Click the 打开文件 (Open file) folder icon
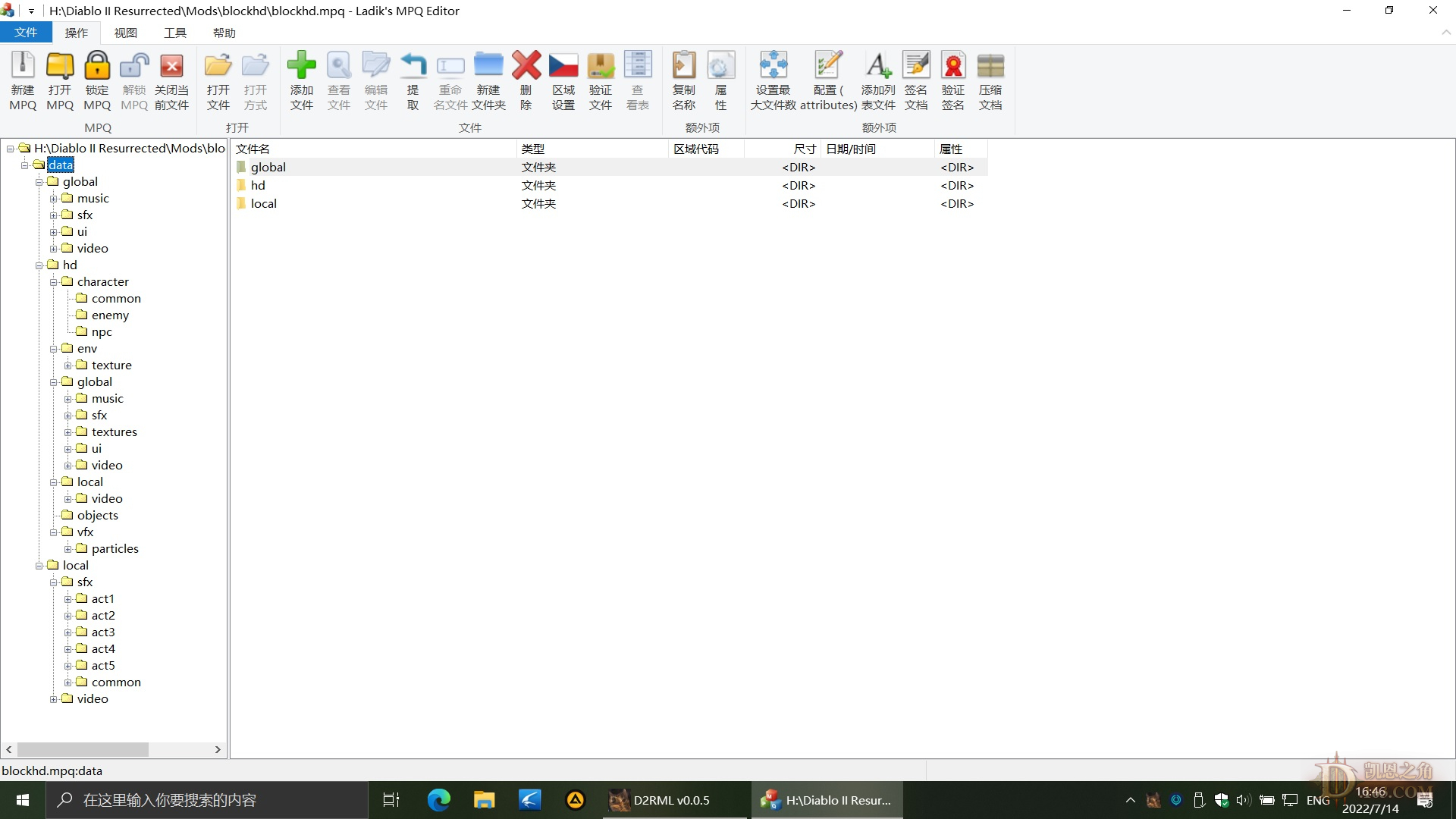This screenshot has height=819, width=1456. click(218, 65)
